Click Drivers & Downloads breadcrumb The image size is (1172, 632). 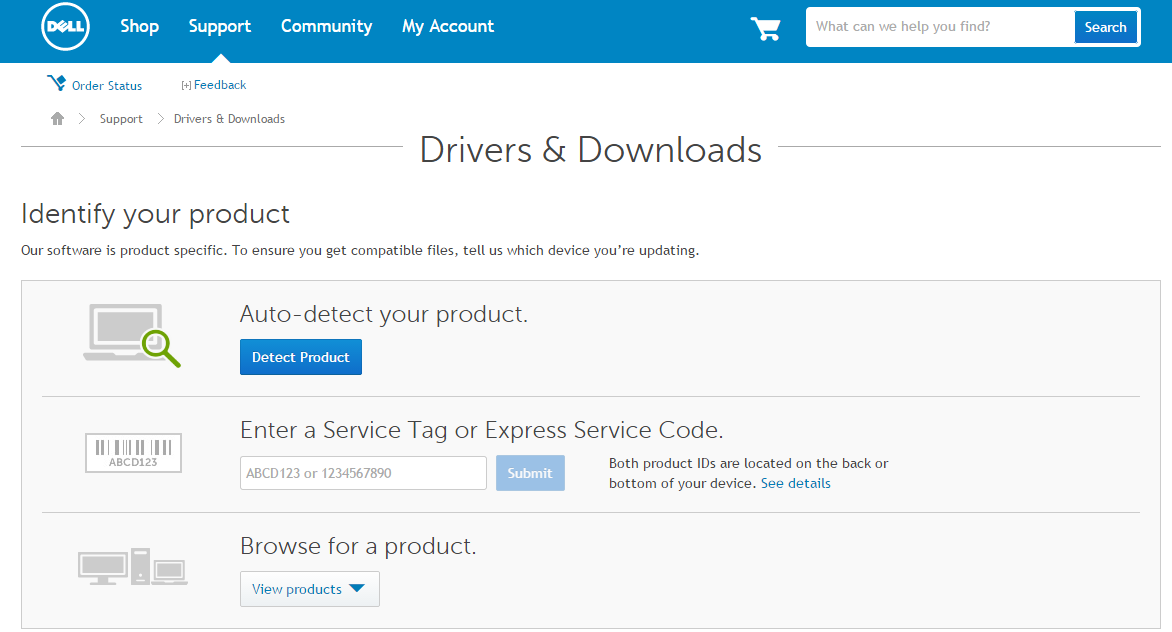229,119
